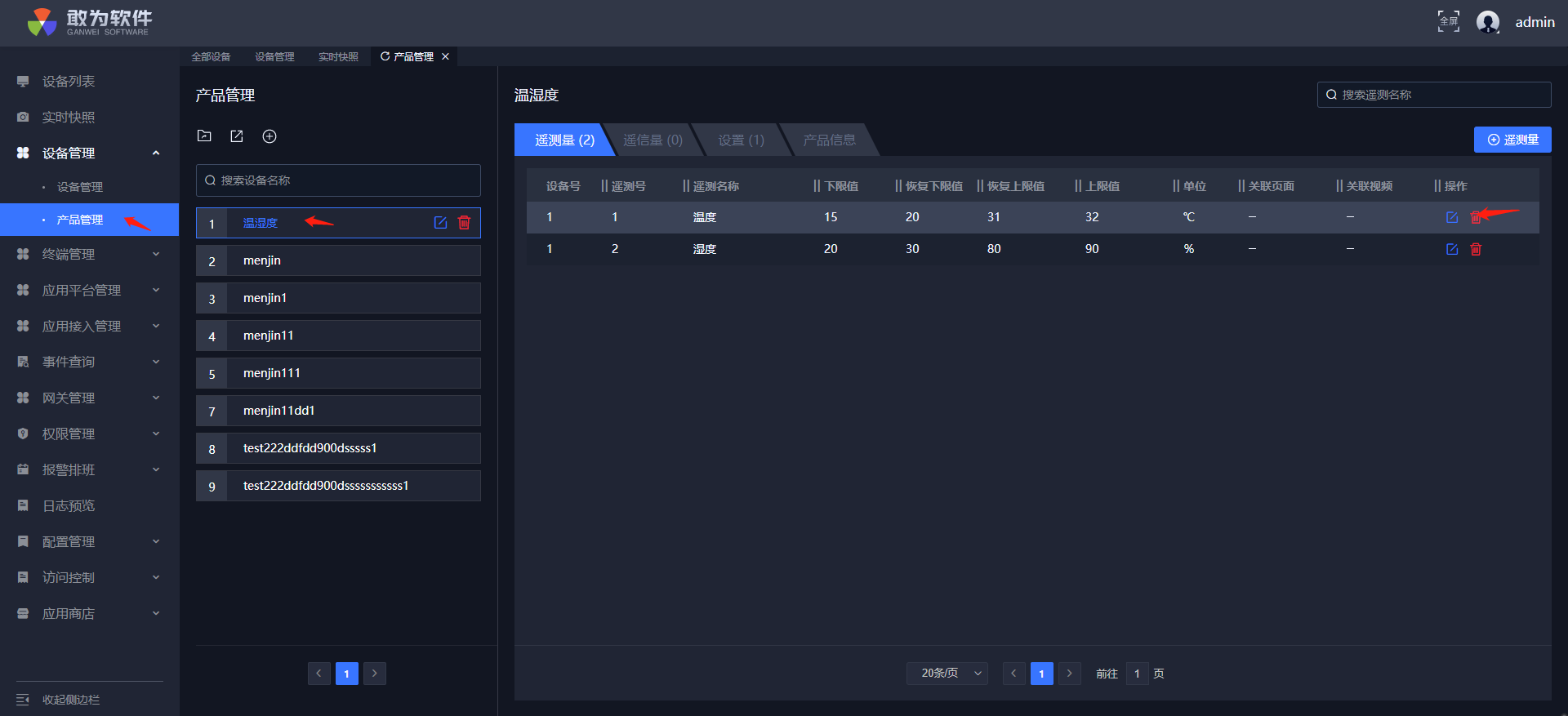Click the 设备列表 sidebar icon
The image size is (1568, 716).
click(23, 82)
